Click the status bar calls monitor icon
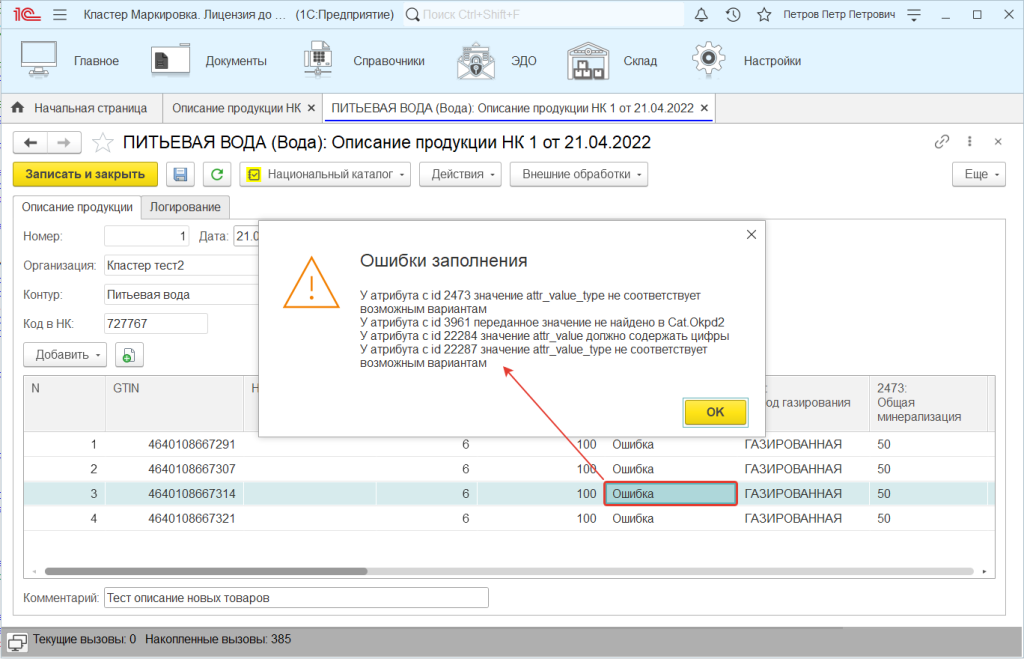Viewport: 1024px width, 659px height. [x=17, y=641]
